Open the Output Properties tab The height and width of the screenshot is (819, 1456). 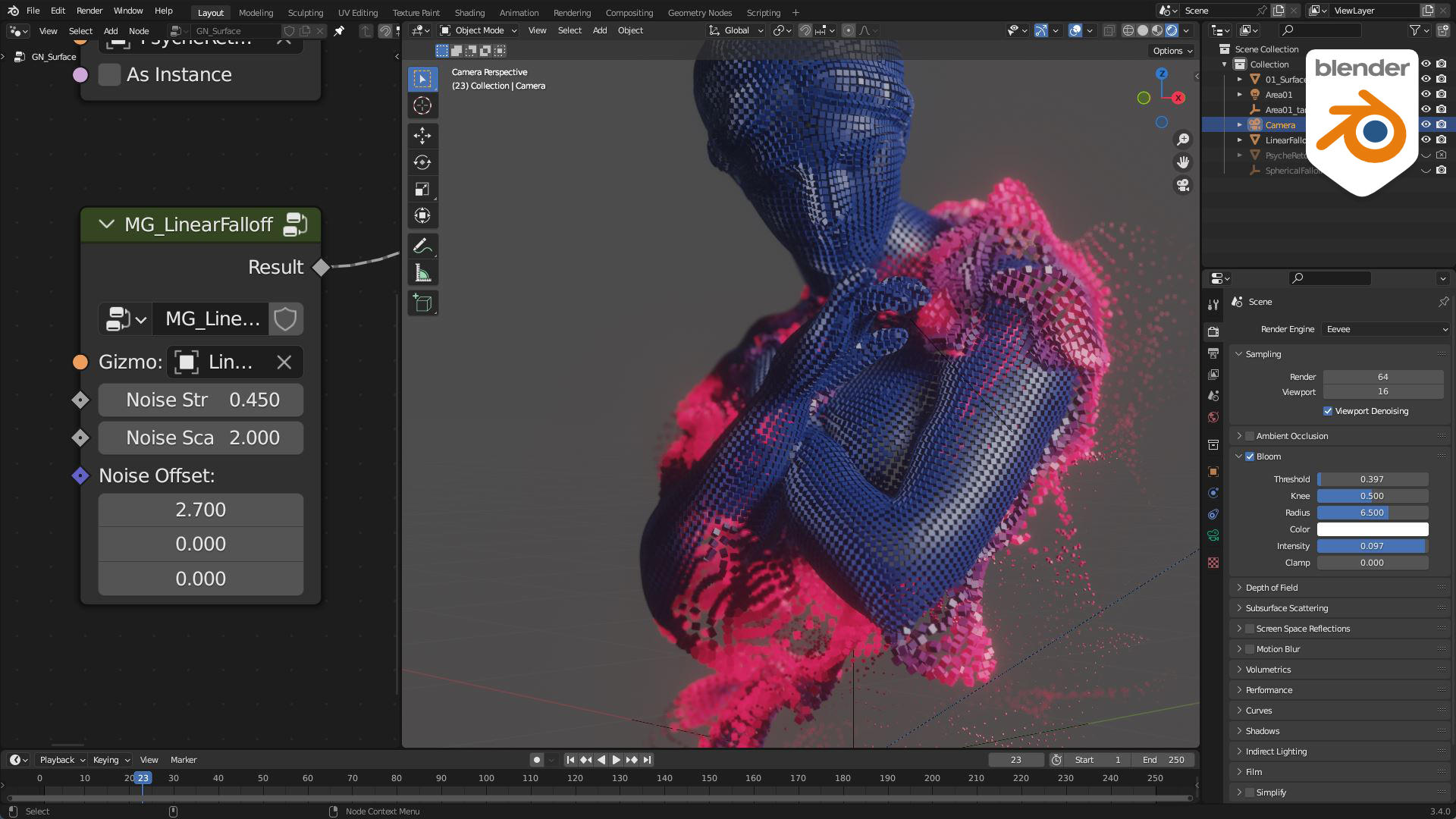1213,353
